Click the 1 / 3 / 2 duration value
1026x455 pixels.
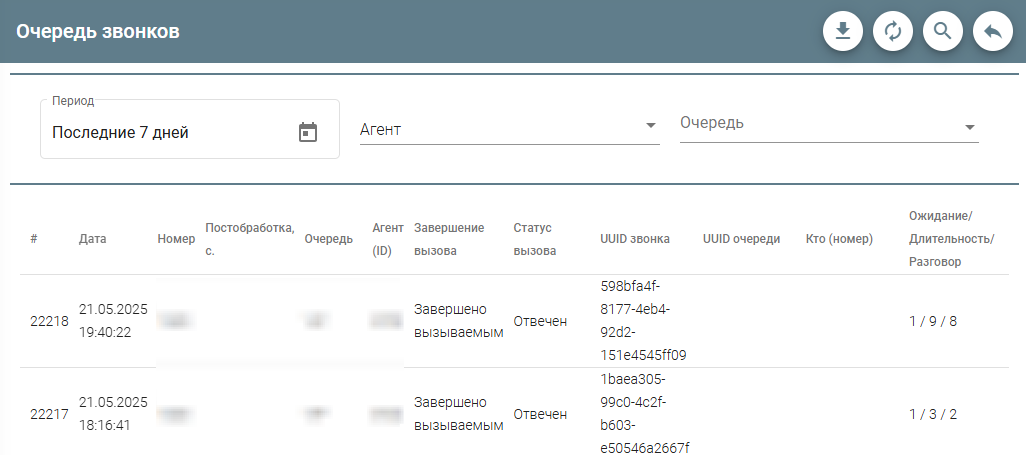coord(933,414)
